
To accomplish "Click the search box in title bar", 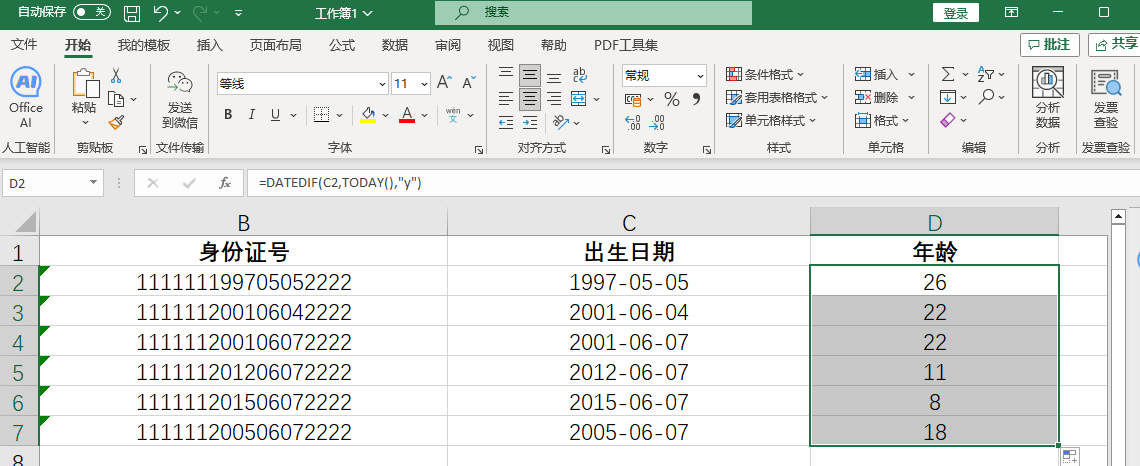I will coord(593,12).
